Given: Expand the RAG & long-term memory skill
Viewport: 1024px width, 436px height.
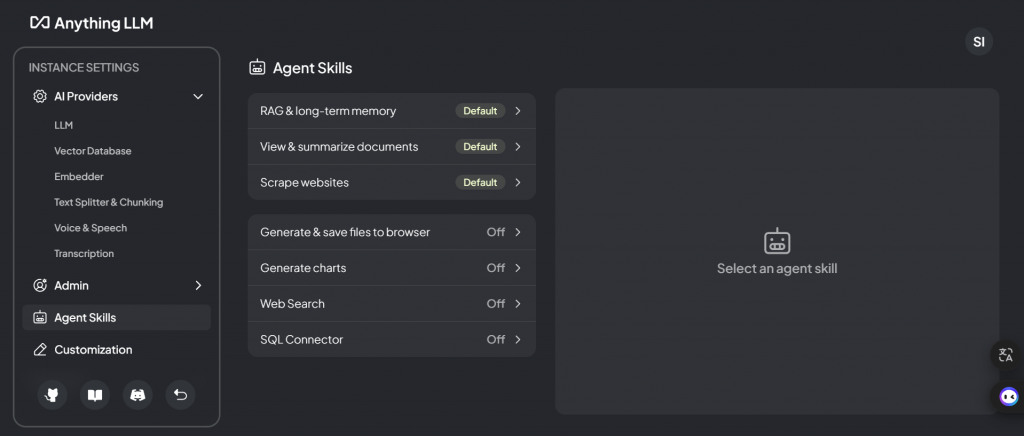Looking at the screenshot, I should click(x=391, y=111).
